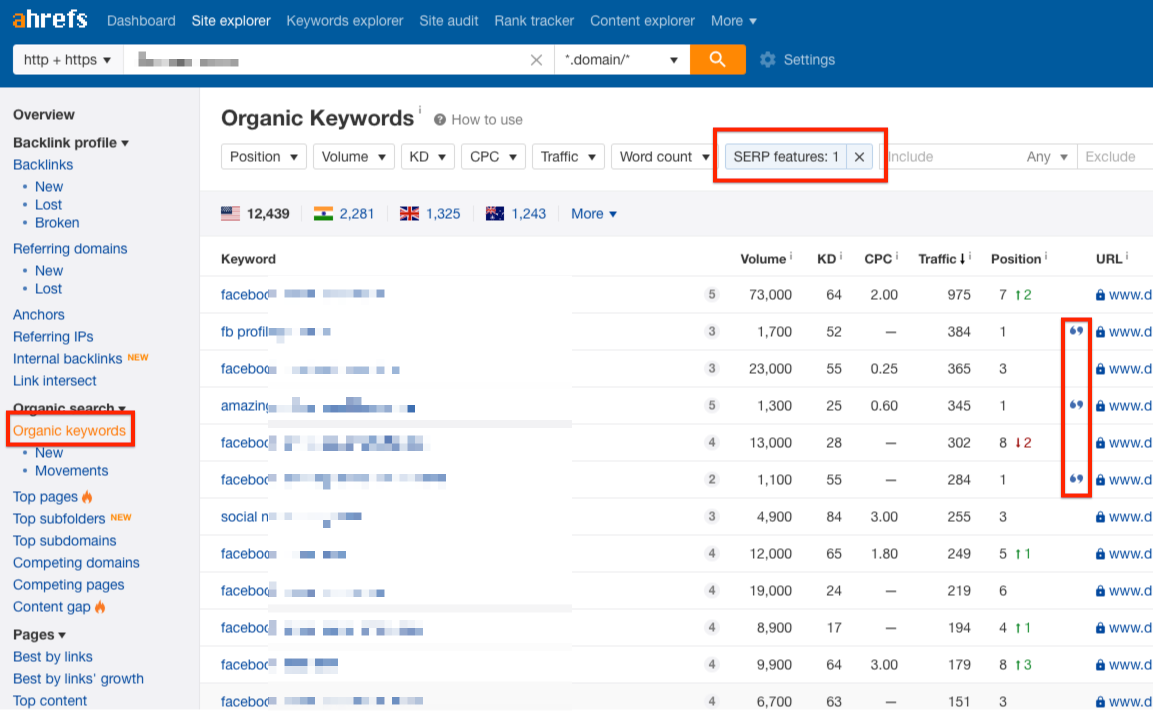Image resolution: width=1153 pixels, height=718 pixels.
Task: Select the United States flag 12,439
Action: point(255,214)
